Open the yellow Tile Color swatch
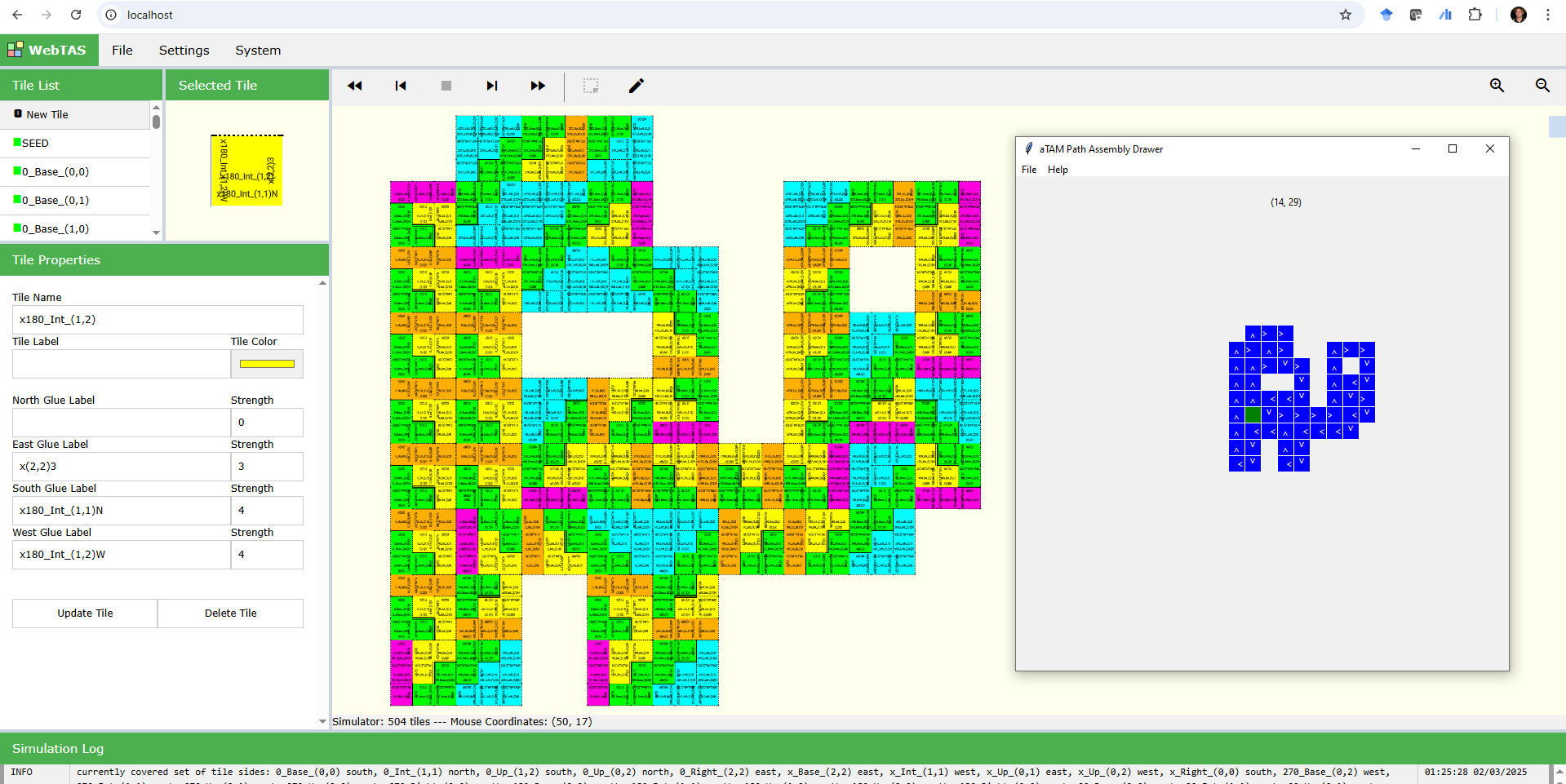Viewport: 1566px width, 784px height. (x=267, y=364)
